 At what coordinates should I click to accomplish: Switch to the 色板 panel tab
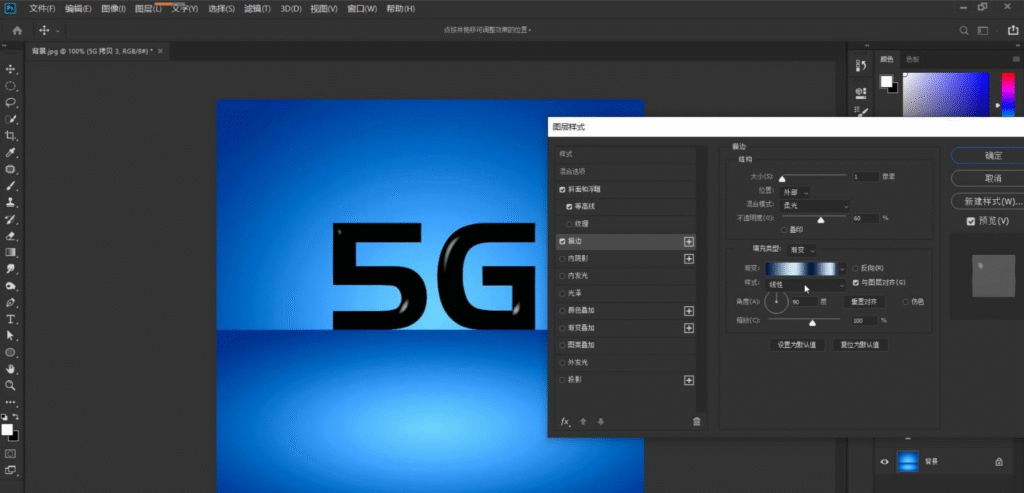(x=912, y=59)
